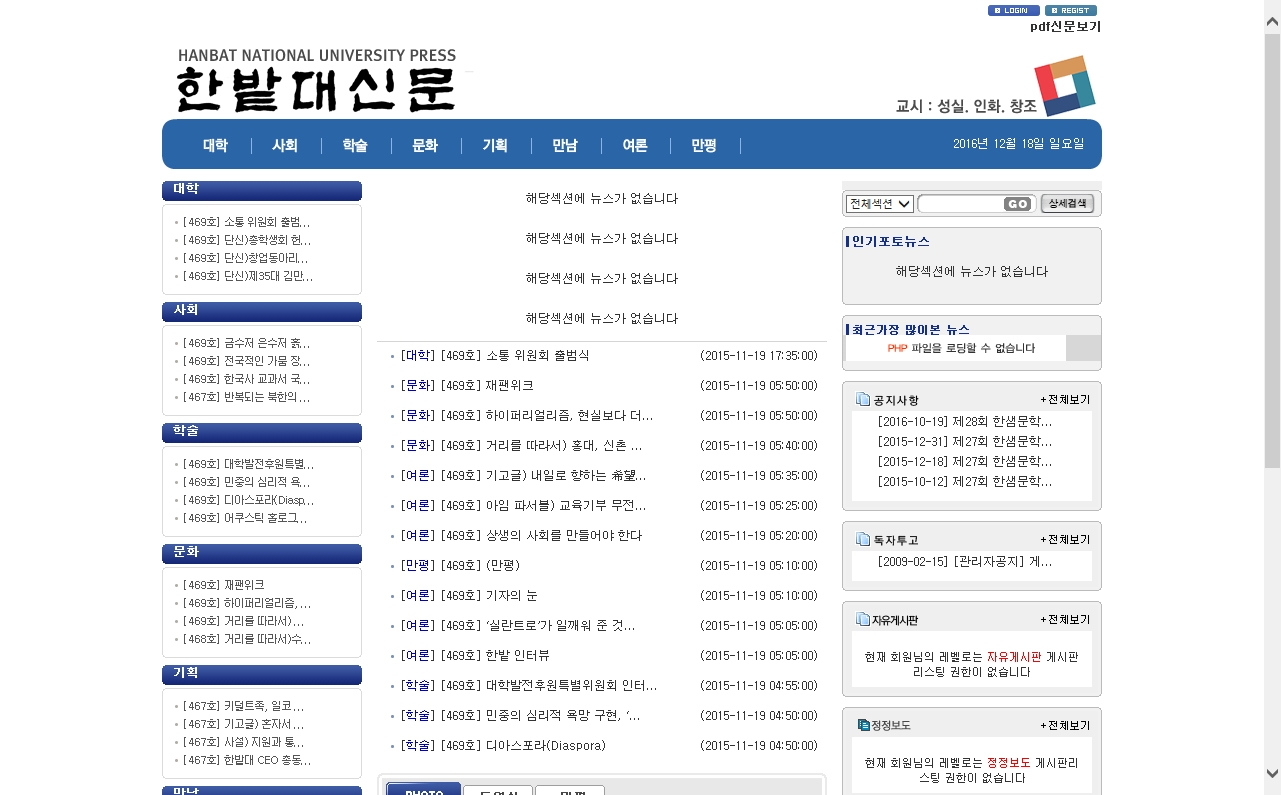Click the 독자투고 document icon
The image size is (1281, 795).
click(863, 539)
